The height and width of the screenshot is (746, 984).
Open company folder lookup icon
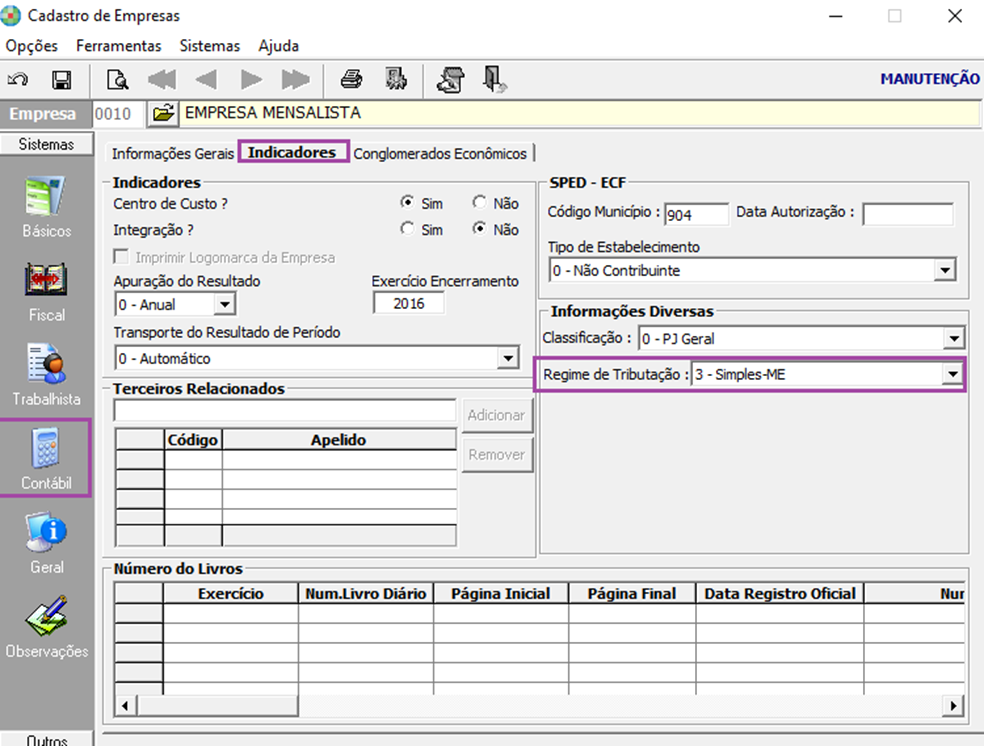pos(163,114)
